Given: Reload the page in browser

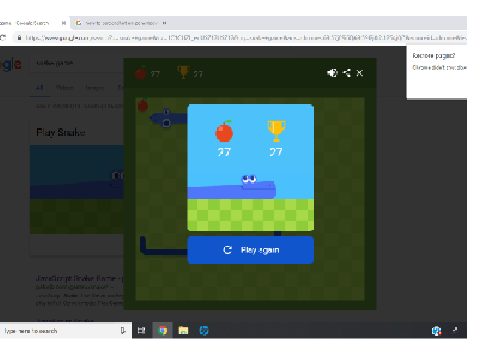Looking at the screenshot, I should coord(3,38).
